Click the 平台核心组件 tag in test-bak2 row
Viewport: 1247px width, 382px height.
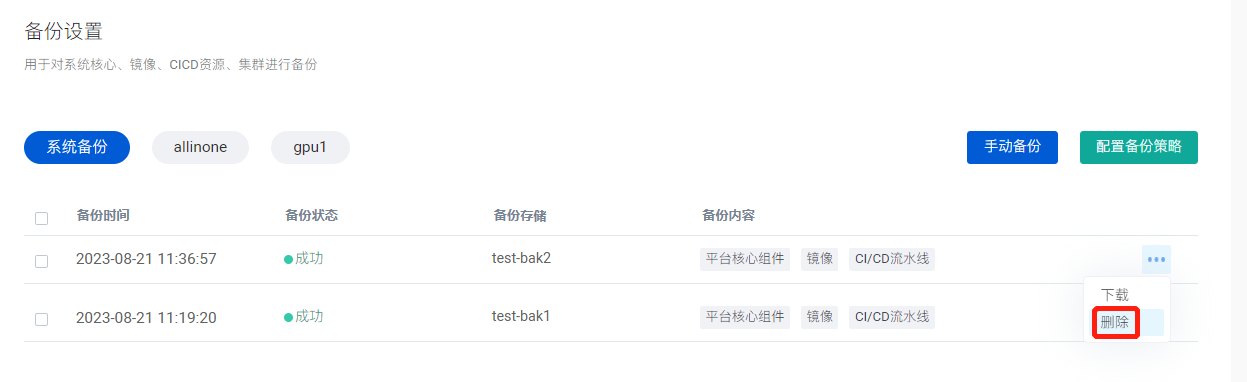(745, 259)
